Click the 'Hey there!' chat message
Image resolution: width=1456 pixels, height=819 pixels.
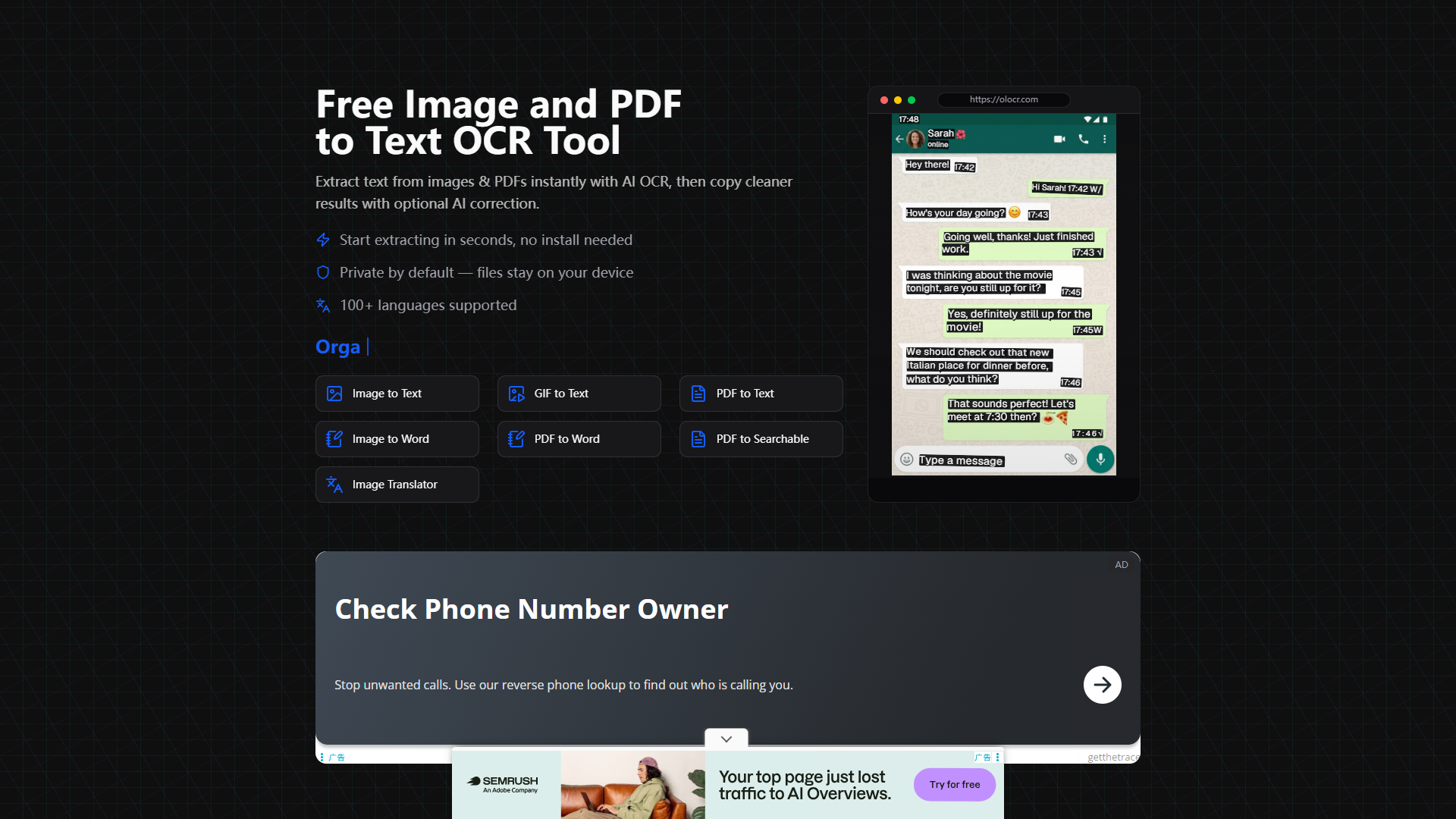(927, 165)
